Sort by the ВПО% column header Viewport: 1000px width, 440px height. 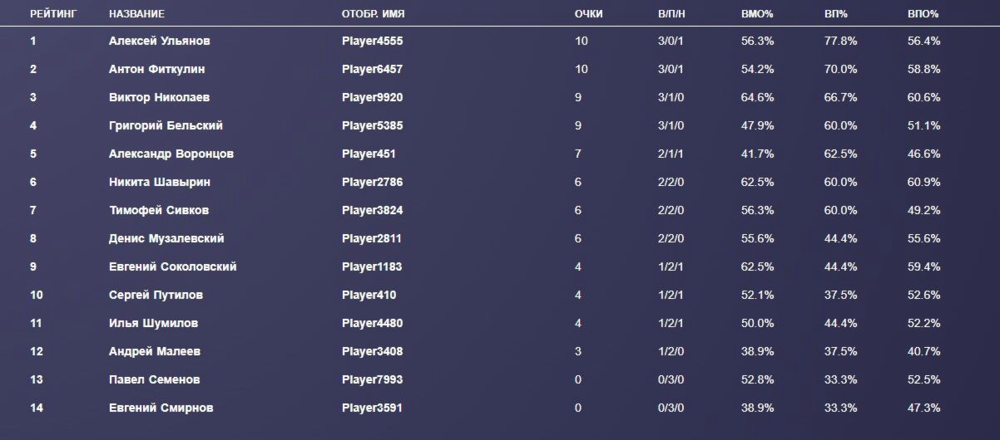924,14
